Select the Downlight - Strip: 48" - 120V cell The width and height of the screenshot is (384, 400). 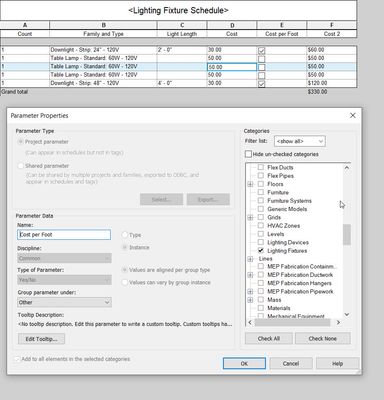pos(103,83)
